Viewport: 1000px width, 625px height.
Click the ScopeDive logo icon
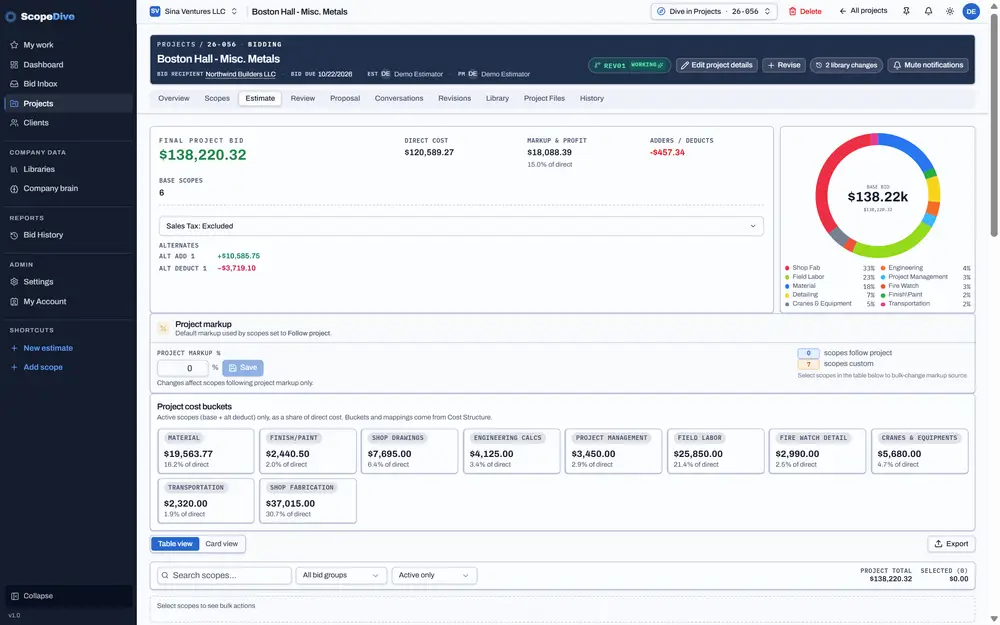pyautogui.click(x=10, y=17)
